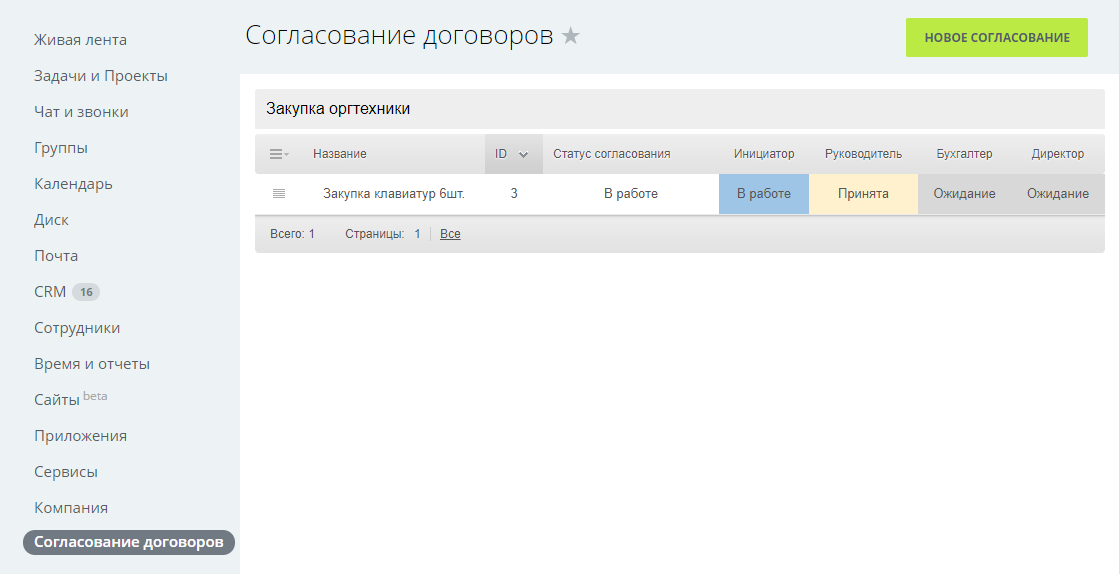Click the Директор column header
Screen dimensions: 1120x574
click(x=1057, y=154)
